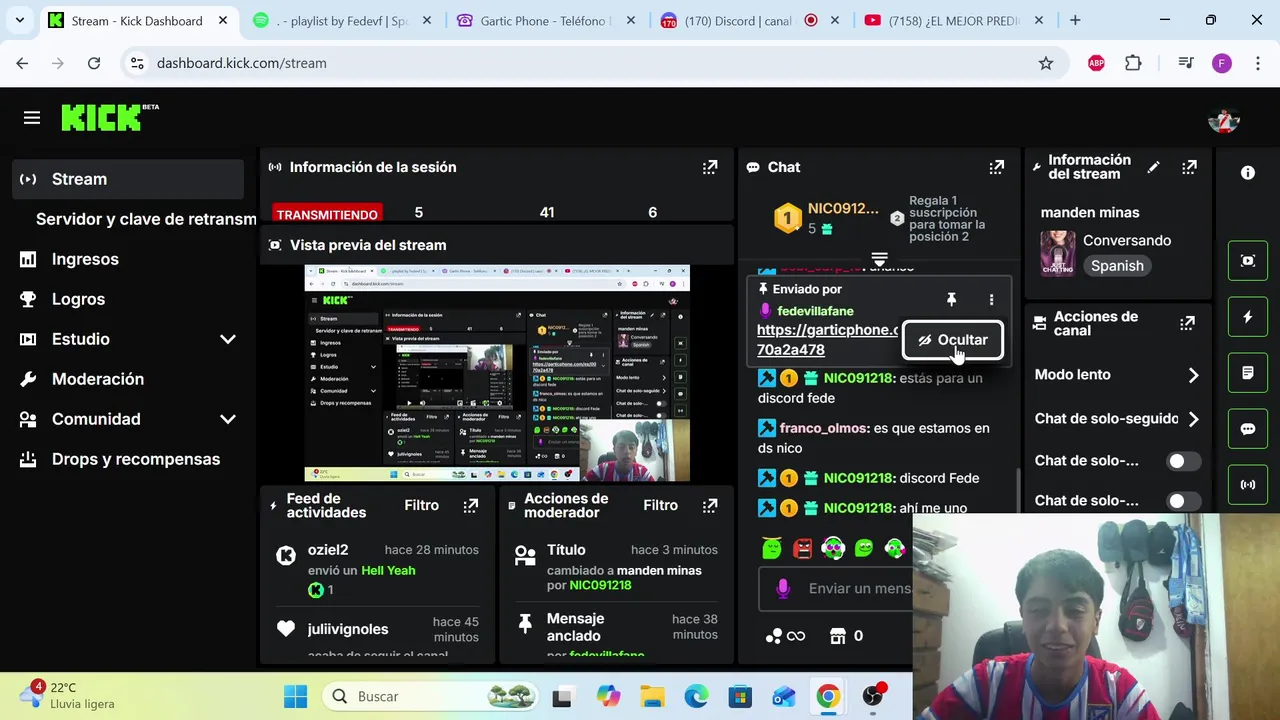Pop out the Acciones de moderador panel

pos(710,506)
